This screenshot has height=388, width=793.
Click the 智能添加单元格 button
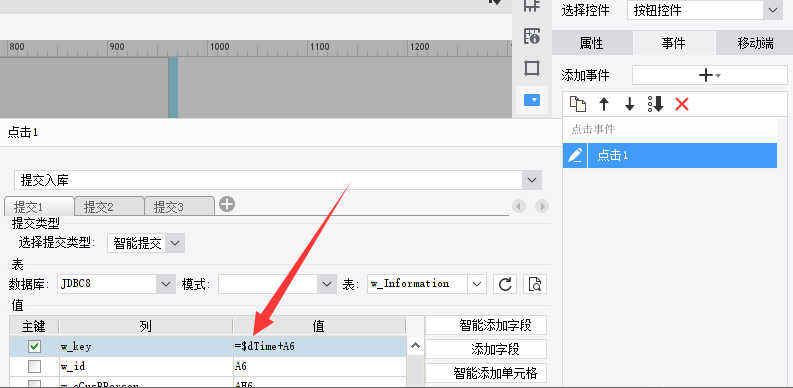pyautogui.click(x=486, y=373)
